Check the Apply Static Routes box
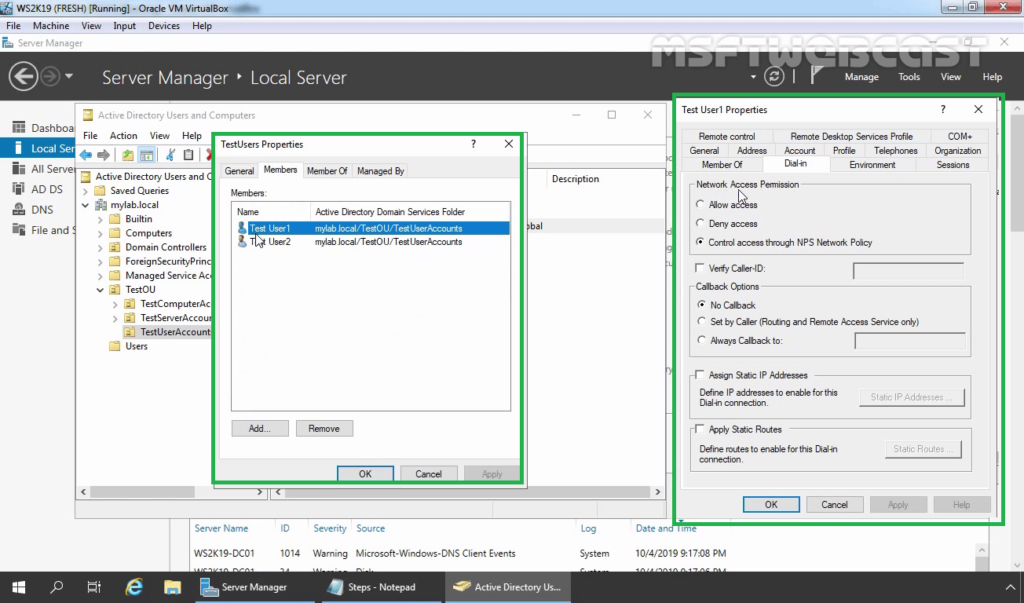1024x603 pixels. [700, 429]
